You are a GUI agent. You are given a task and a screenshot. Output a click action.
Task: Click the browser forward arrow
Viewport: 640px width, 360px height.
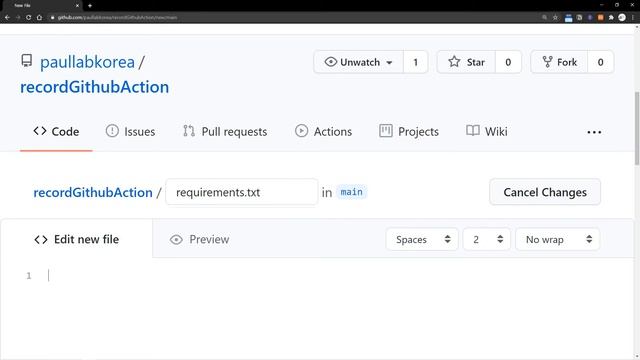click(18, 18)
